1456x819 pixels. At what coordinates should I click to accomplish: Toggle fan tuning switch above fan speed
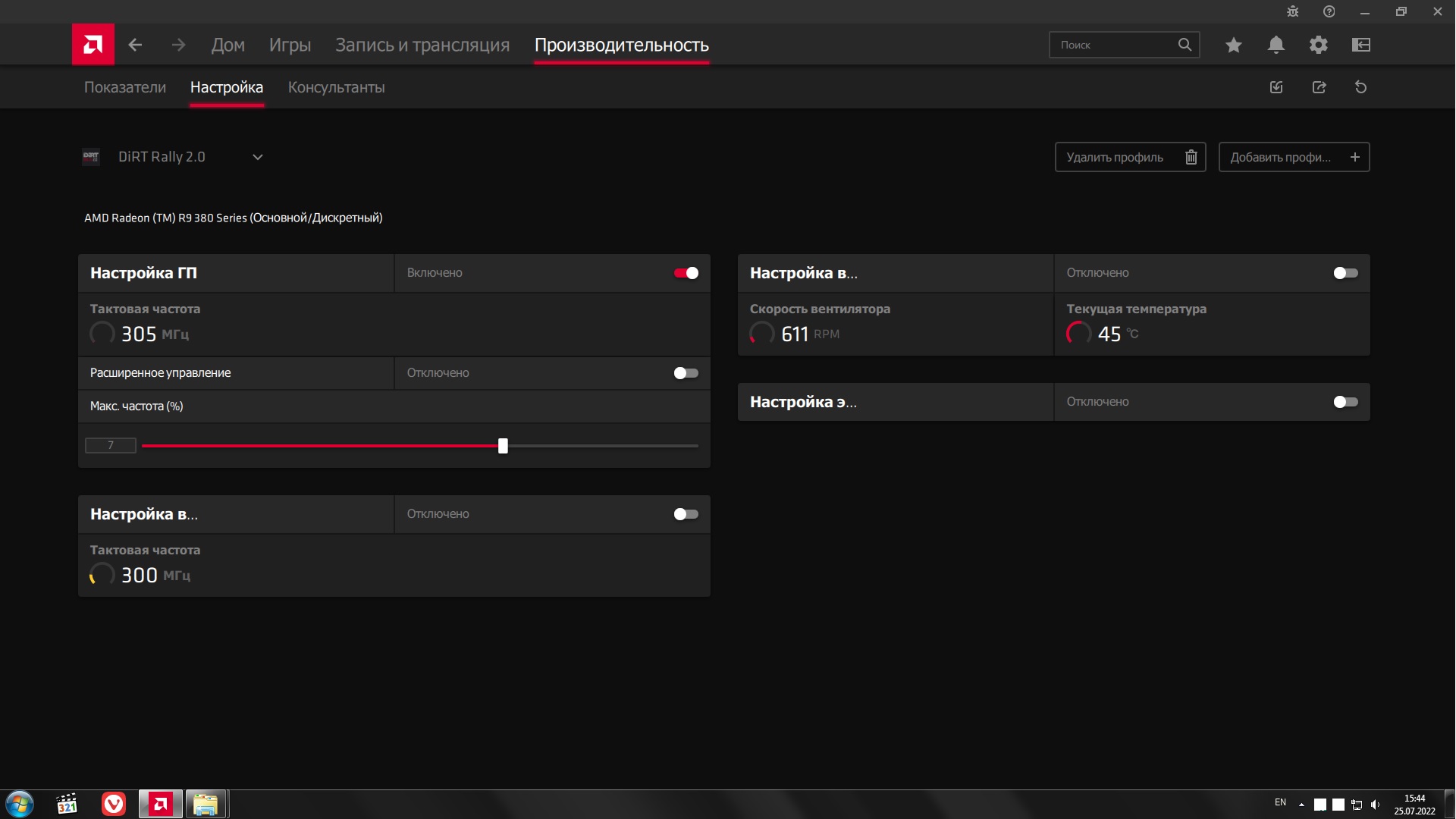[1346, 273]
